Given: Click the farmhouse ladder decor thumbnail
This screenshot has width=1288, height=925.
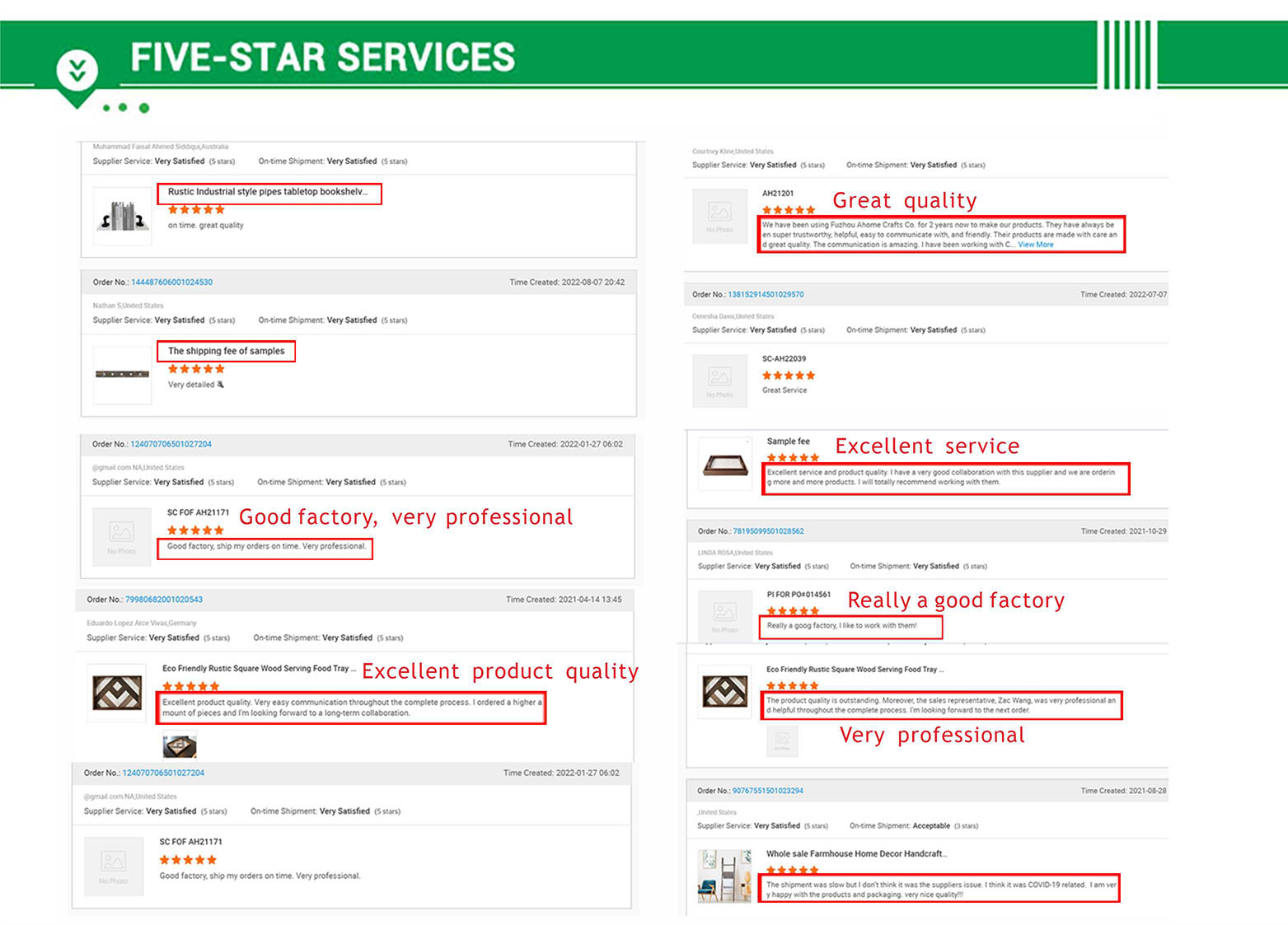Looking at the screenshot, I should pos(724,876).
